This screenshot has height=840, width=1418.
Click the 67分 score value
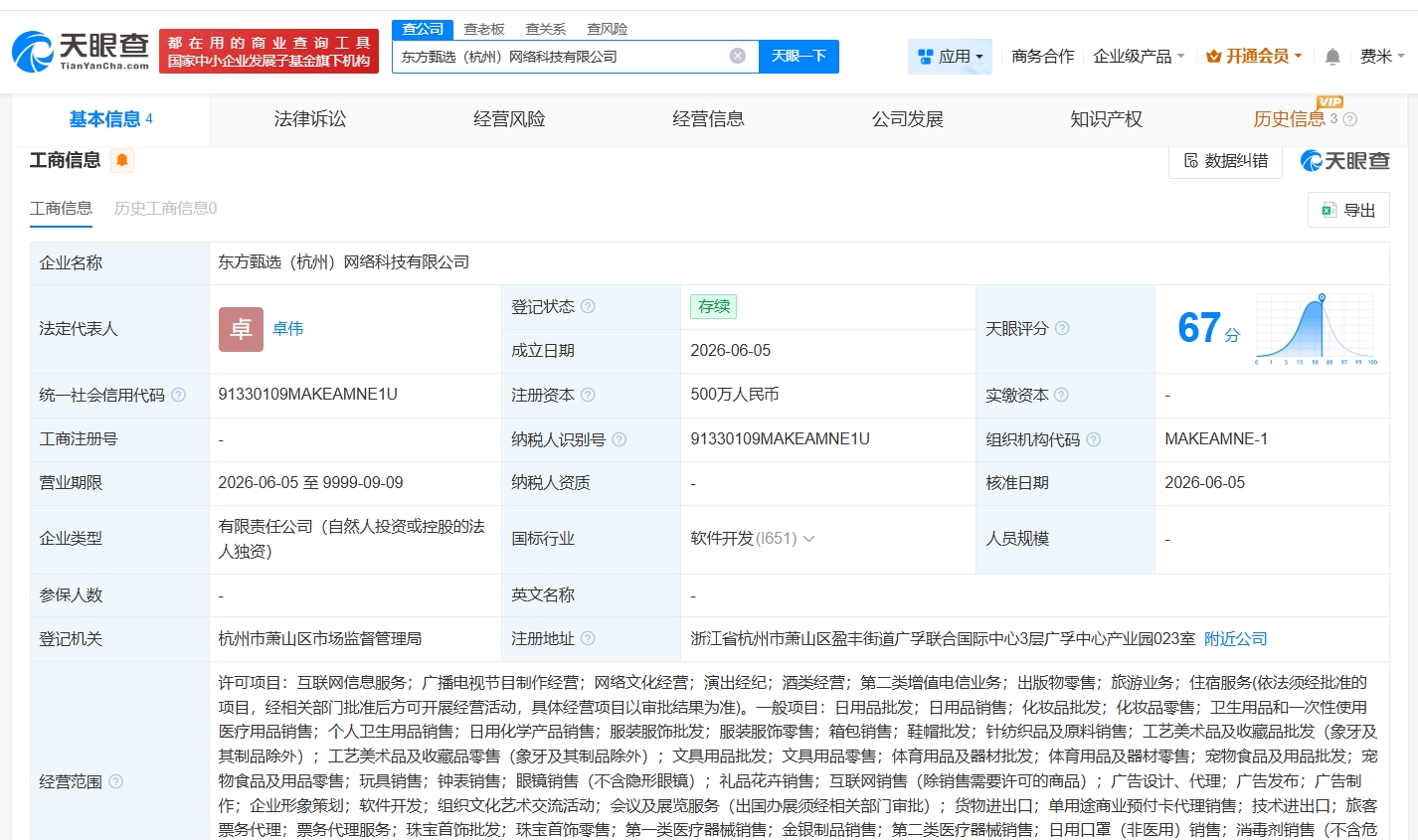1208,329
